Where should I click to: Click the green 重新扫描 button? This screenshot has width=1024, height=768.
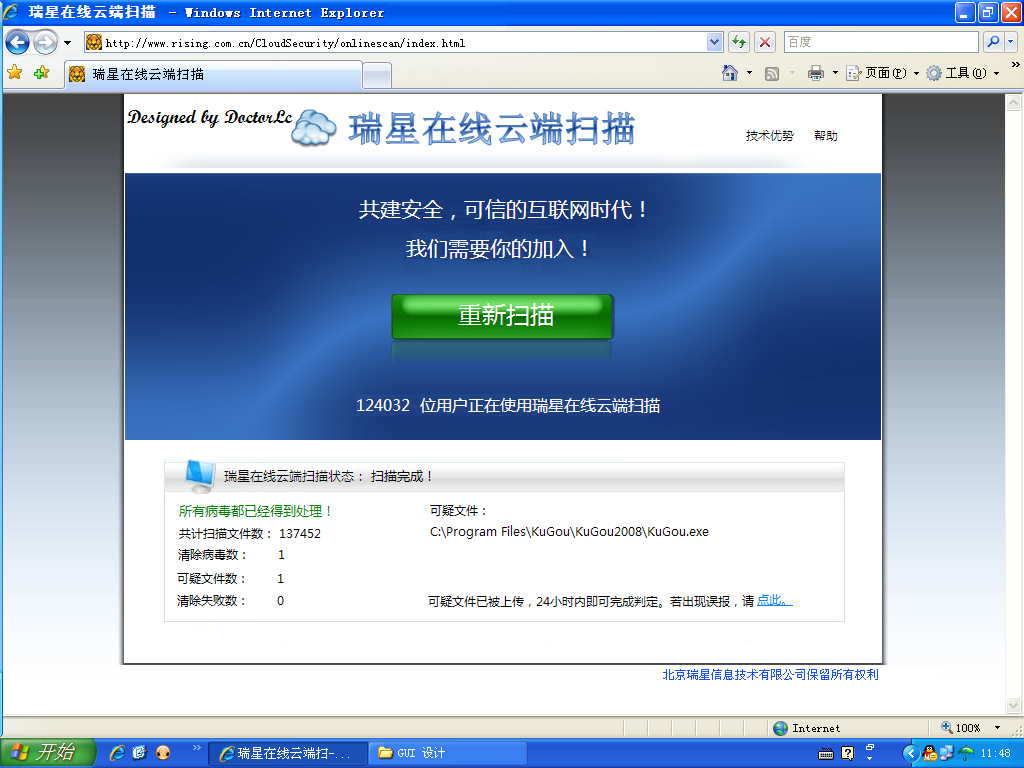pyautogui.click(x=502, y=316)
